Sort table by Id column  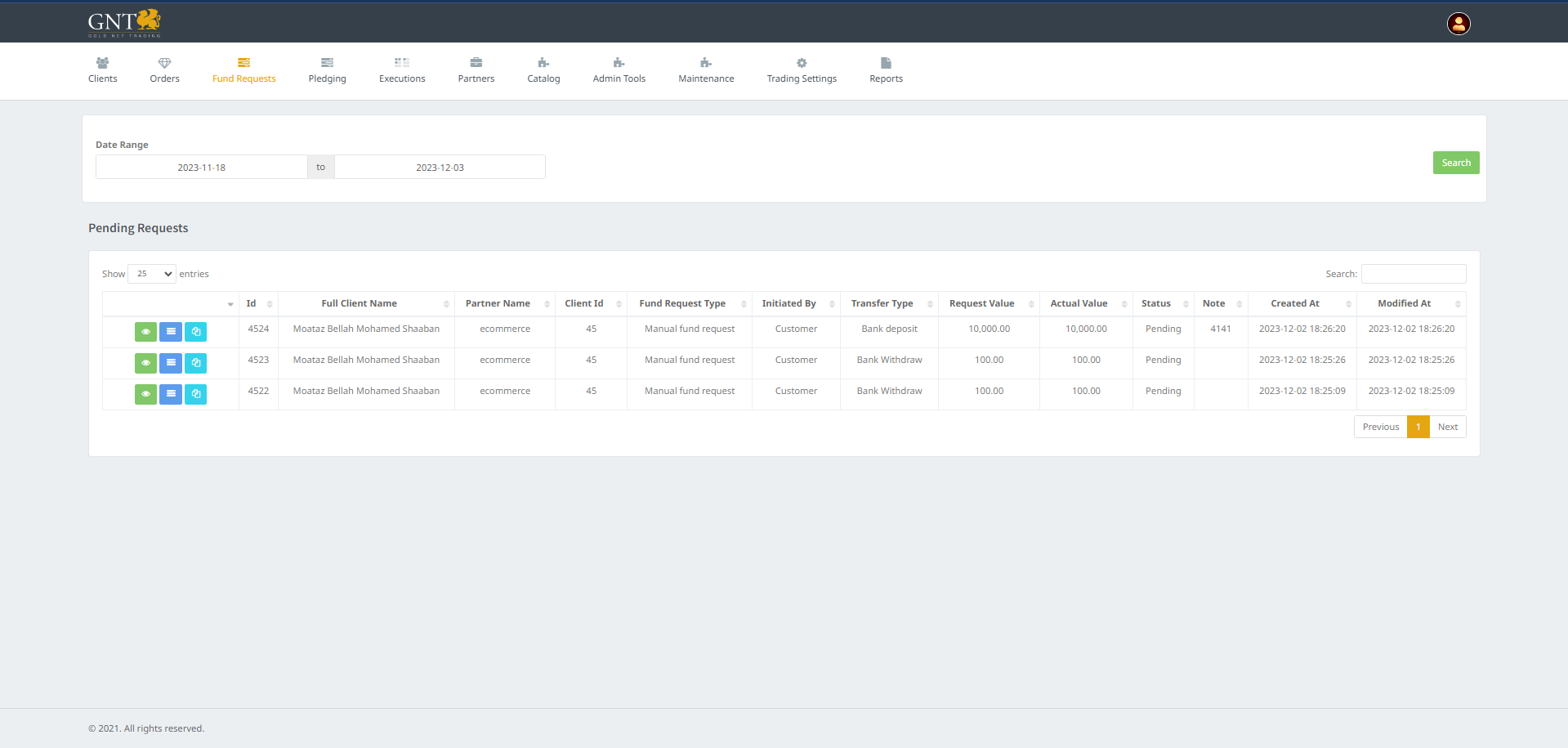258,304
